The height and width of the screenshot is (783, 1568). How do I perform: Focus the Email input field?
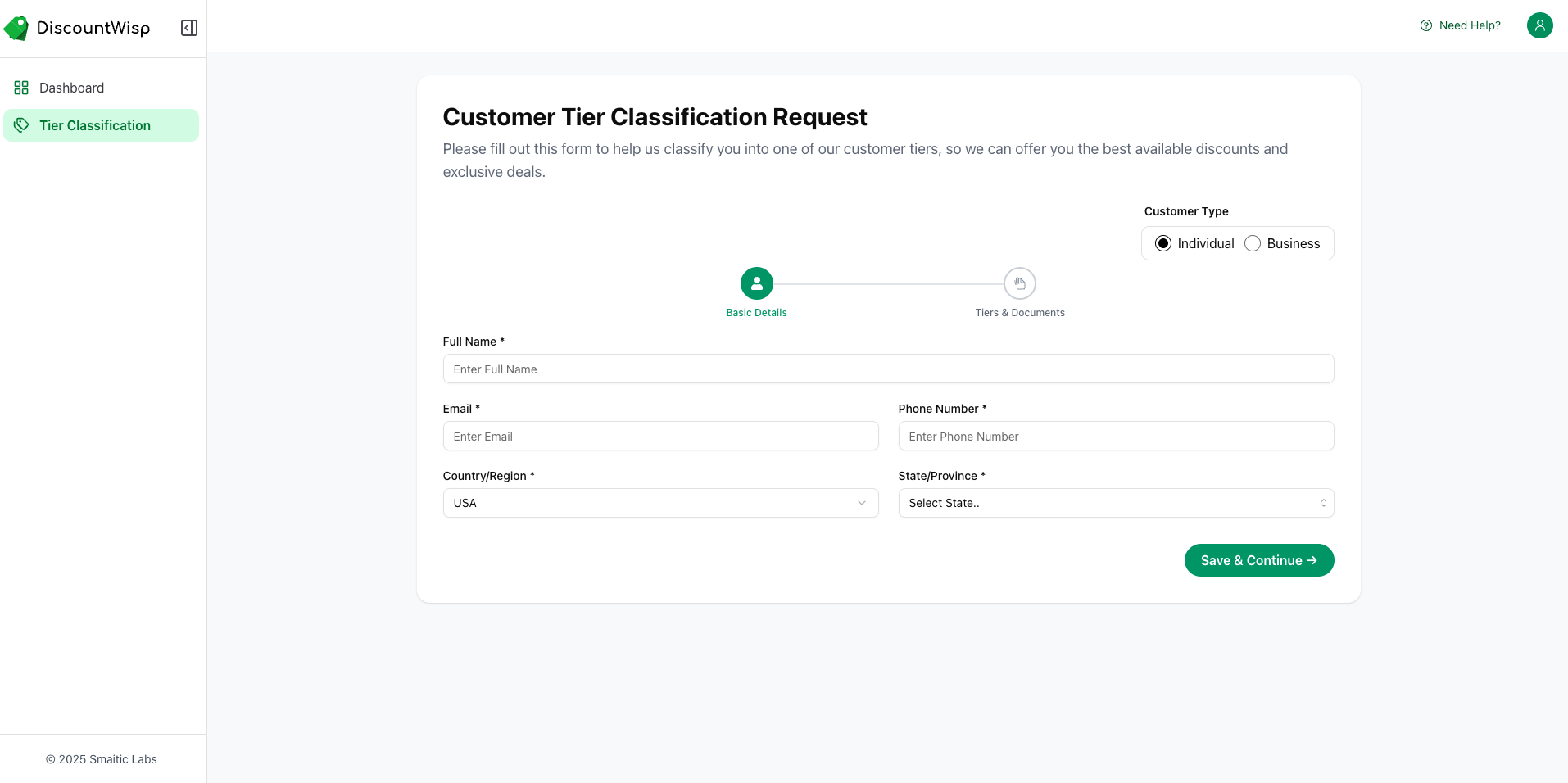(660, 436)
